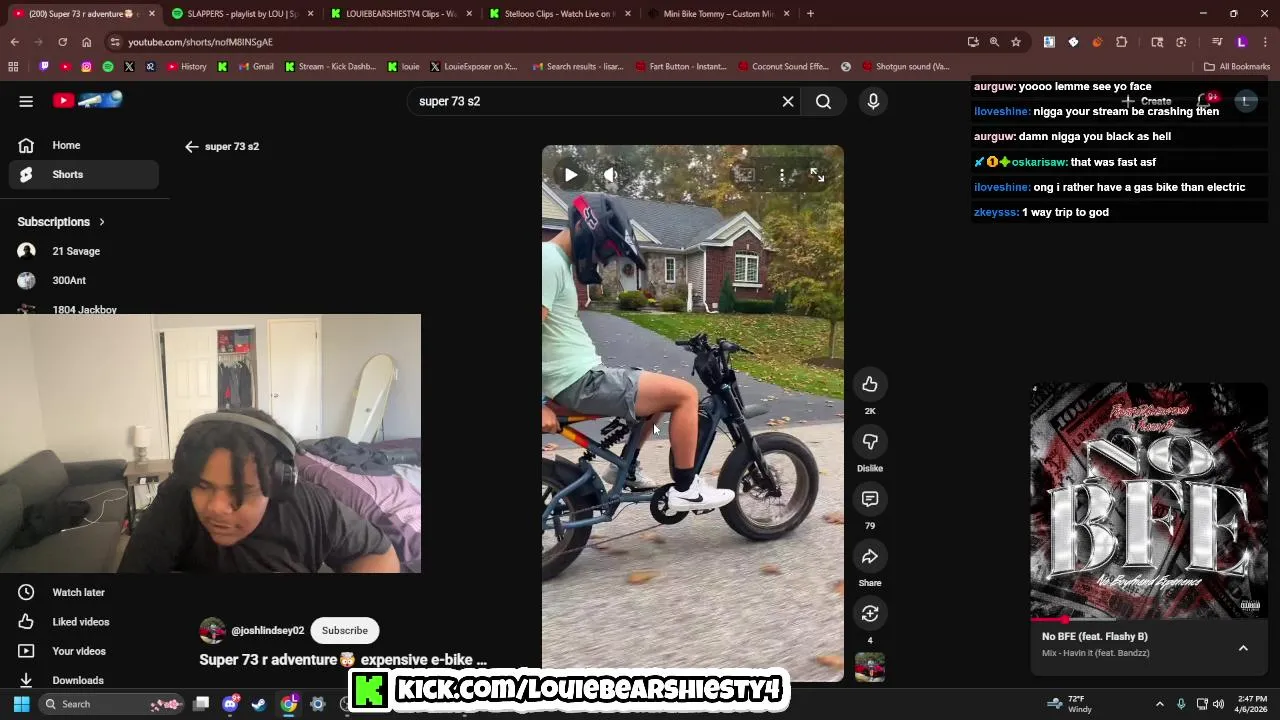Switch to the Stellooo Clips tab
Viewport: 1280px width, 720px height.
[558, 14]
